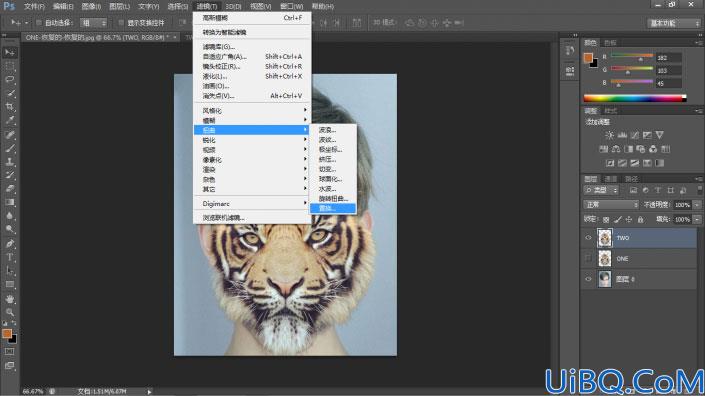Select the Horizontal Type tool
This screenshot has width=705, height=396.
click(9, 257)
